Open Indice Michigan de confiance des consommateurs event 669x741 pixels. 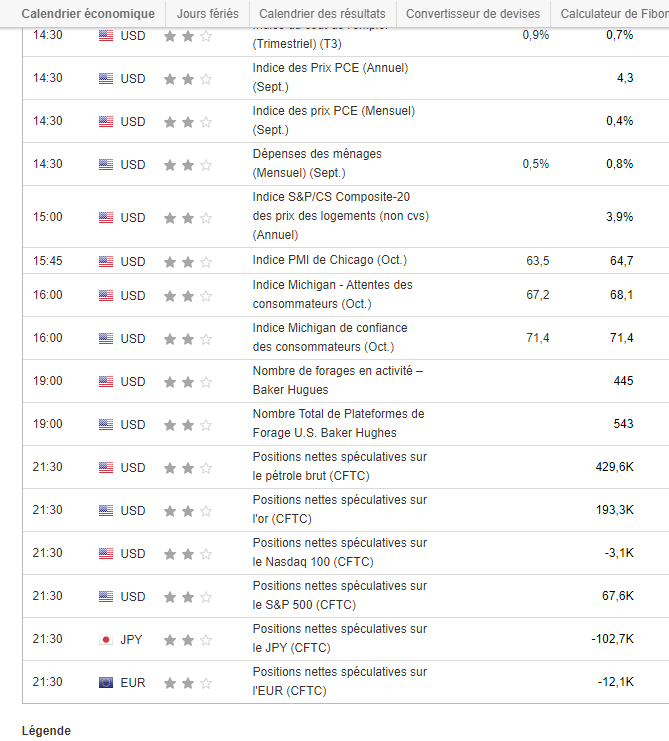pyautogui.click(x=330, y=337)
